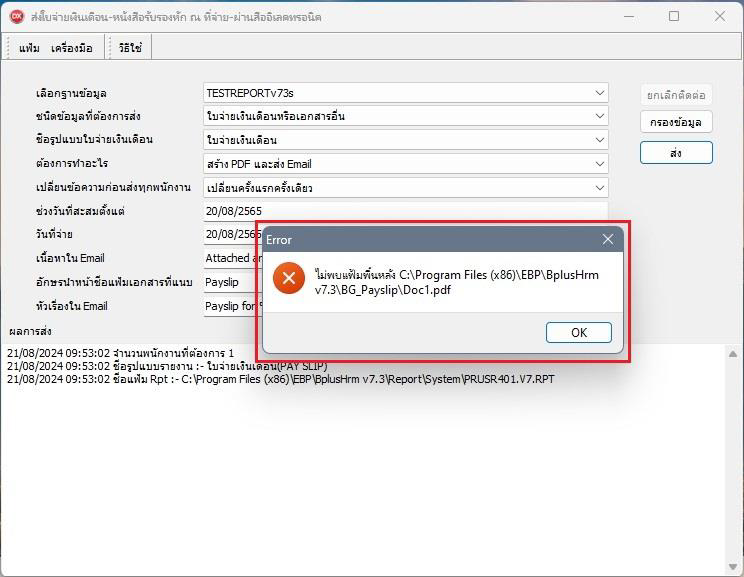Open the แฟ้ม menu
744x577 pixels.
29,48
